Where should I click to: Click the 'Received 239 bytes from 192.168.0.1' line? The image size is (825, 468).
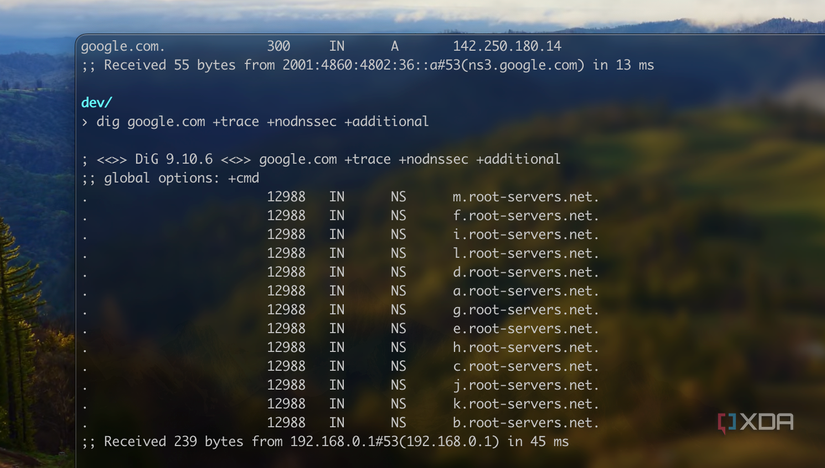(325, 442)
